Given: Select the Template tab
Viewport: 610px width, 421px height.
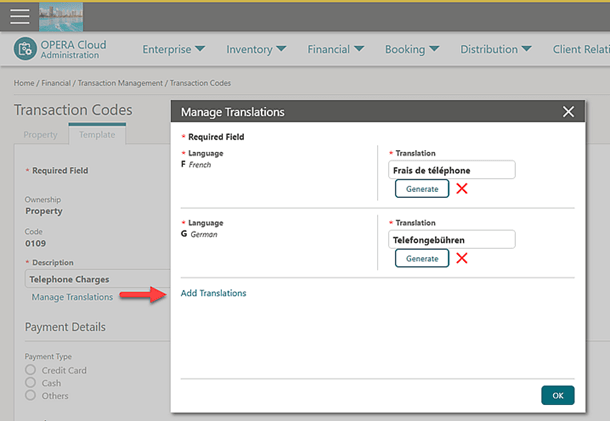Looking at the screenshot, I should (97, 134).
